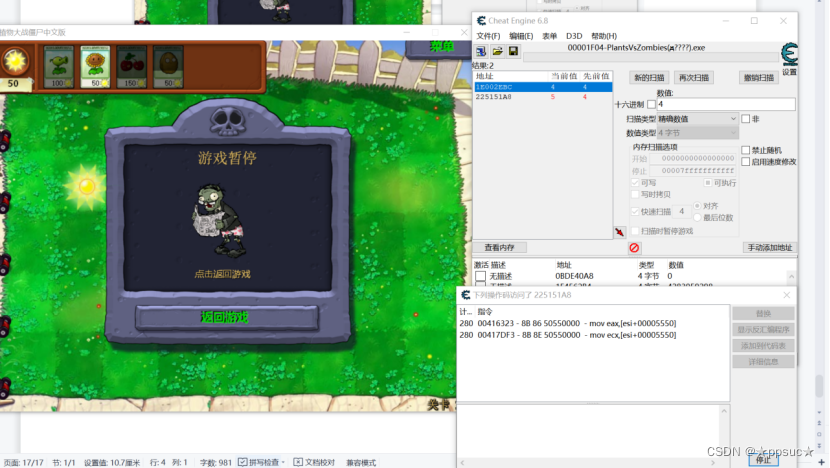
Task: Toggle the 可写 writable checkbox
Action: (x=635, y=183)
